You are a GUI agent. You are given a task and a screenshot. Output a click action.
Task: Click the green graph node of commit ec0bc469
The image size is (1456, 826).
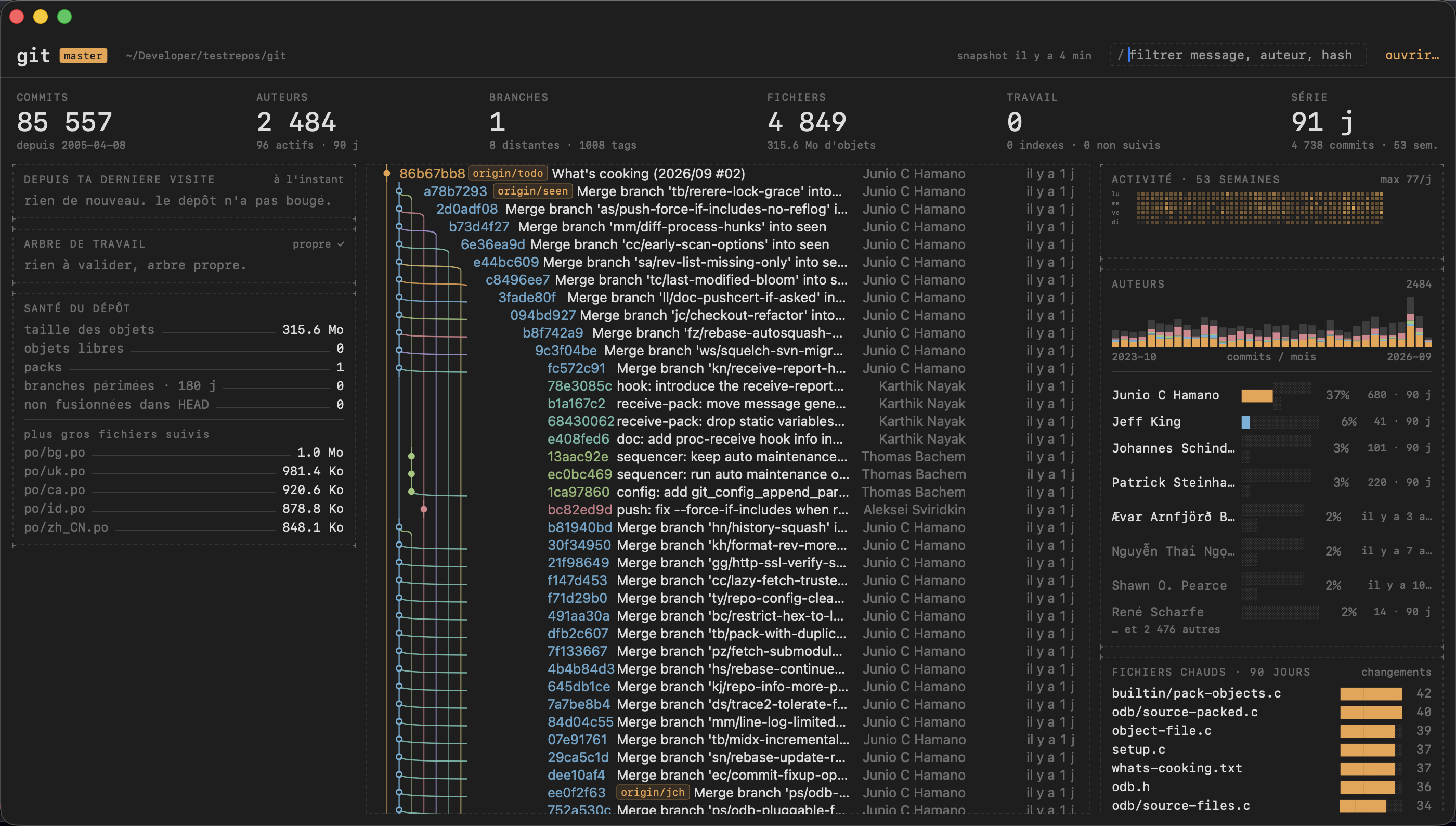(412, 474)
